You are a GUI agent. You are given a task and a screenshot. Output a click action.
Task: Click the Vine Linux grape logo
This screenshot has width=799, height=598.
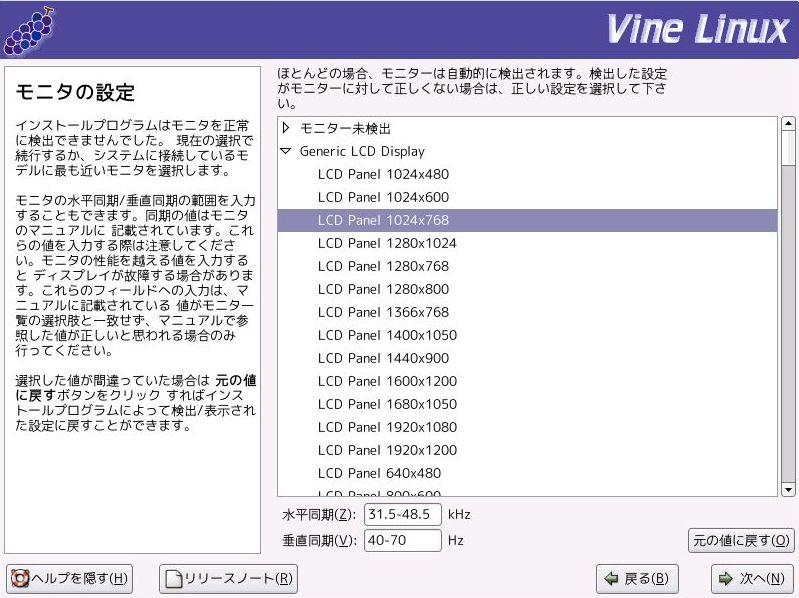(x=28, y=31)
